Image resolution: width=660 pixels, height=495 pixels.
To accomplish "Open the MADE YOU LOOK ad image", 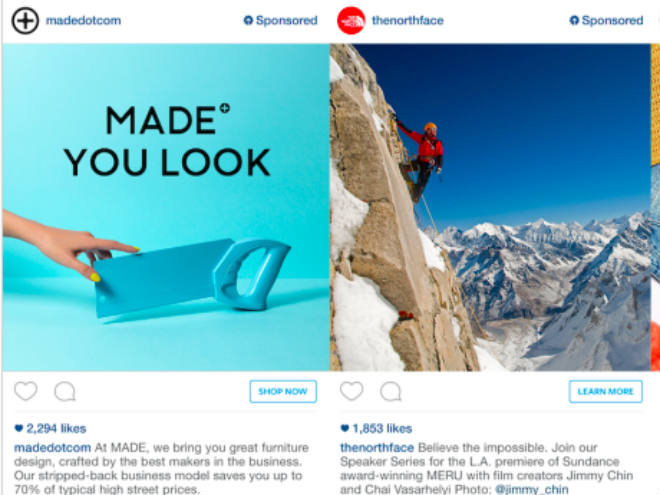I will coord(166,207).
